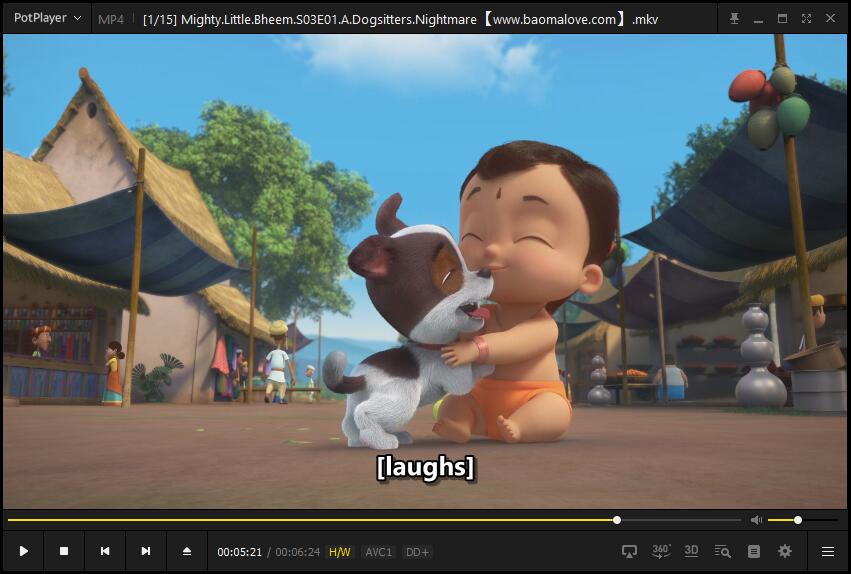Open the control panel gear icon
This screenshot has width=851, height=574.
coord(785,552)
